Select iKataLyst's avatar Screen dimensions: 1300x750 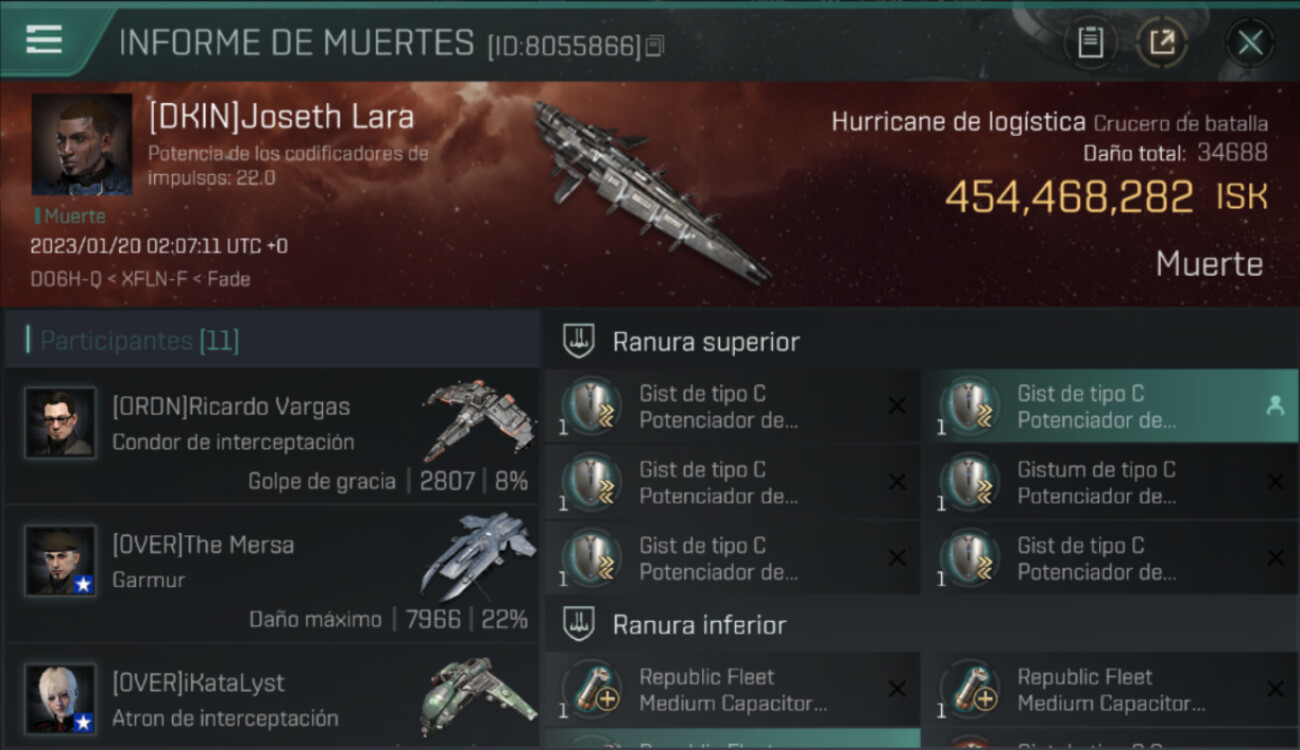click(x=60, y=698)
